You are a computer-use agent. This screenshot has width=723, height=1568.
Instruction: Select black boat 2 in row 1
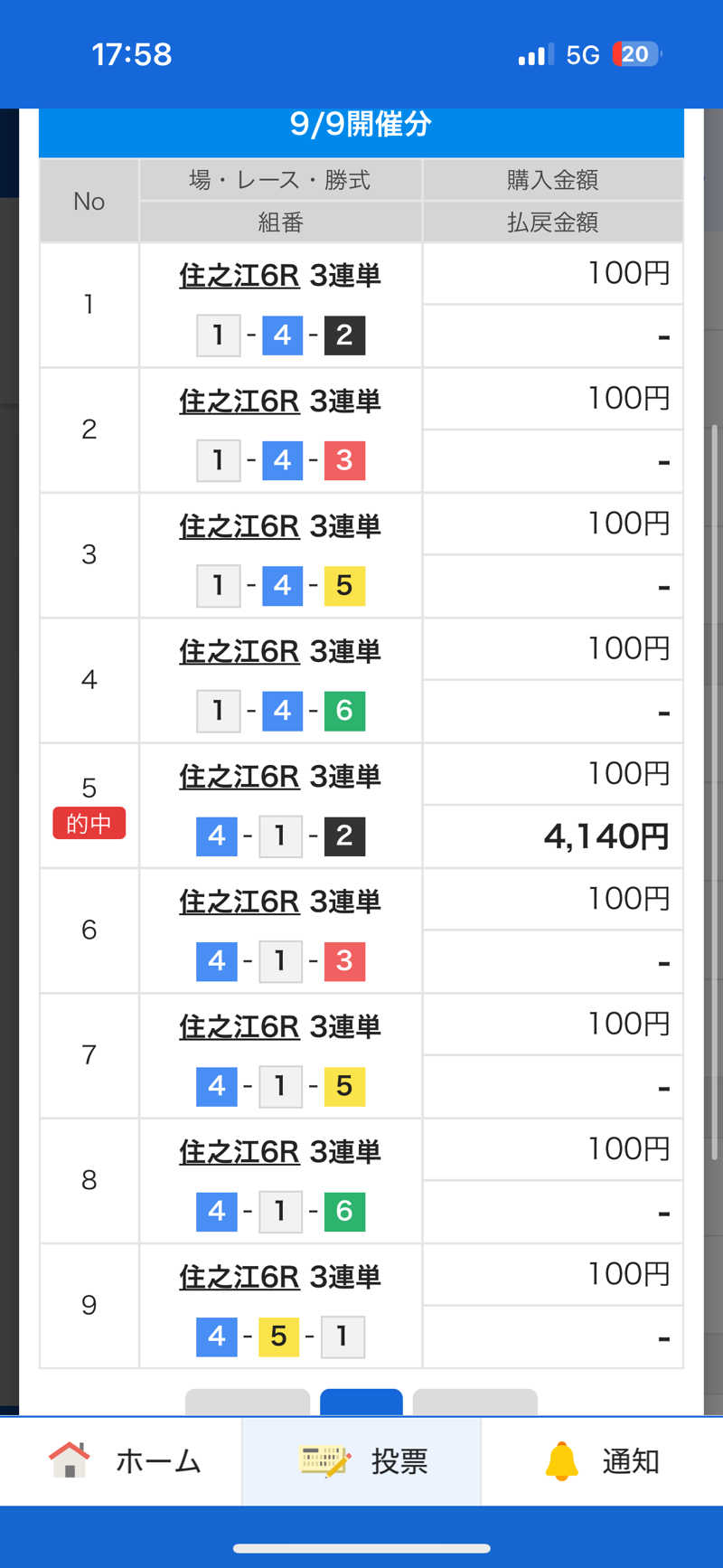coord(344,335)
